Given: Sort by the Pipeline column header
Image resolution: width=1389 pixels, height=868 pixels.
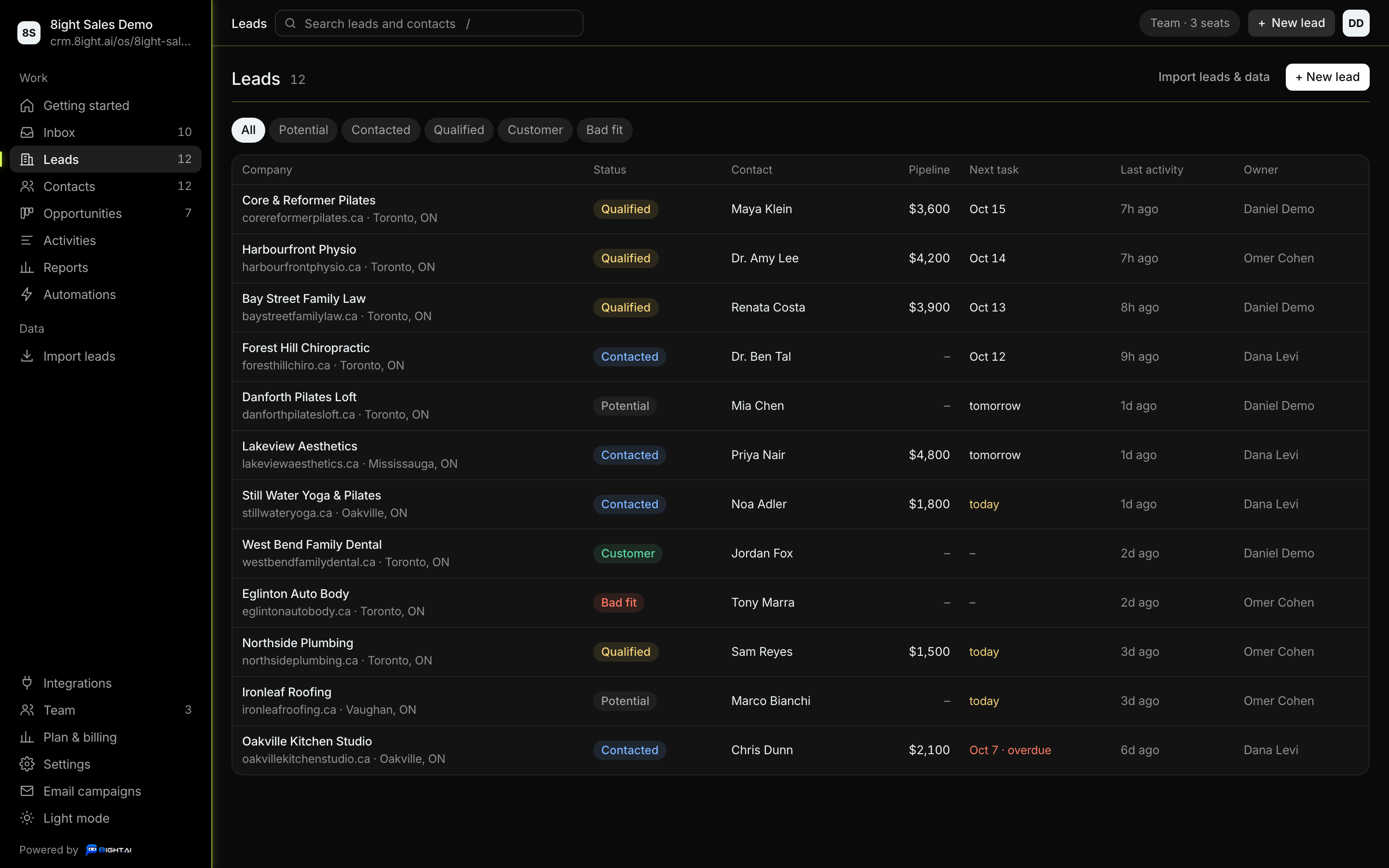Looking at the screenshot, I should (x=929, y=170).
